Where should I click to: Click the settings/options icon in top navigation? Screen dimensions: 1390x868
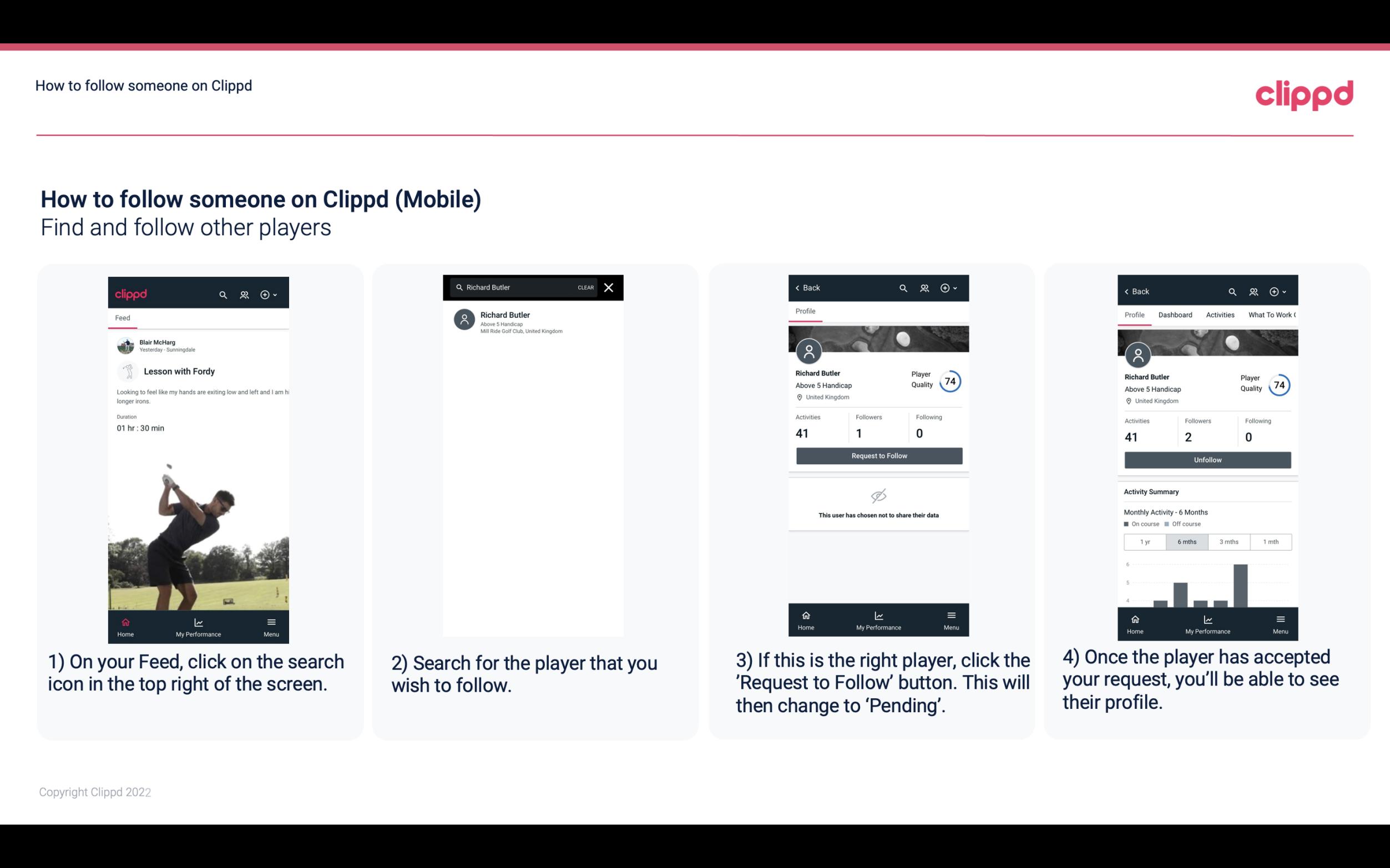click(267, 294)
